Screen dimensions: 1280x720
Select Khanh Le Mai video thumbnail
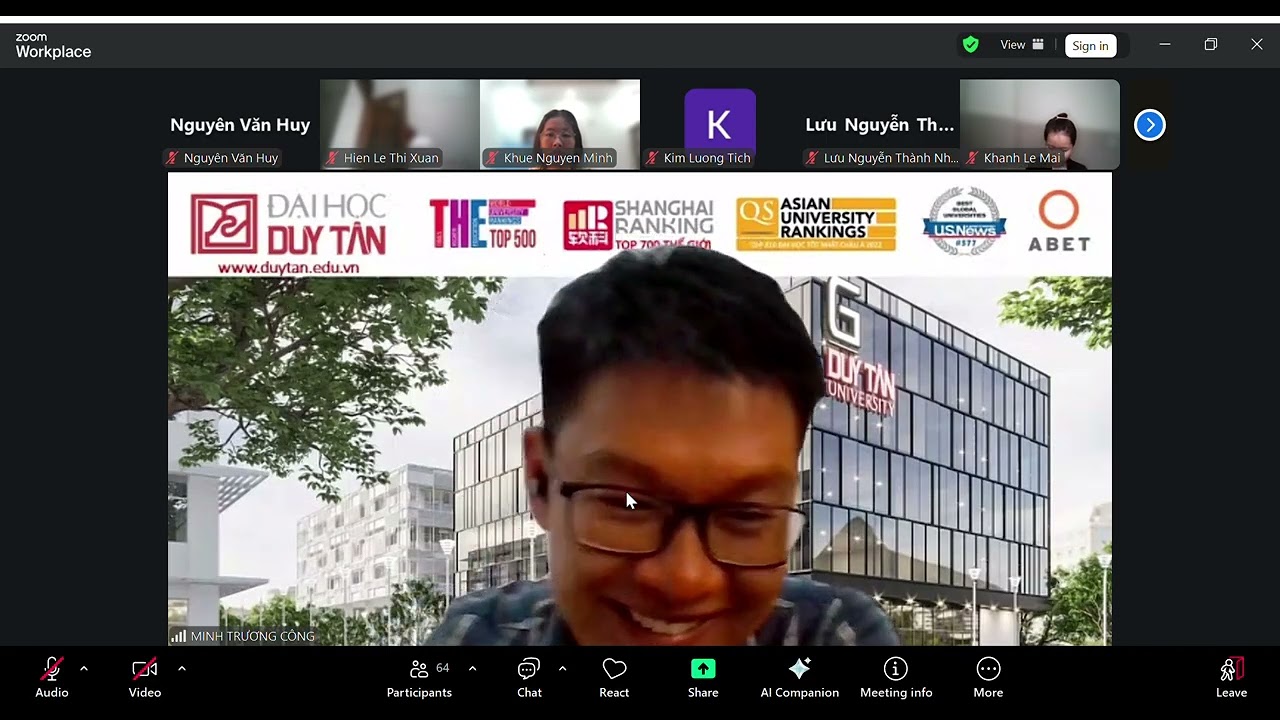pos(1040,125)
